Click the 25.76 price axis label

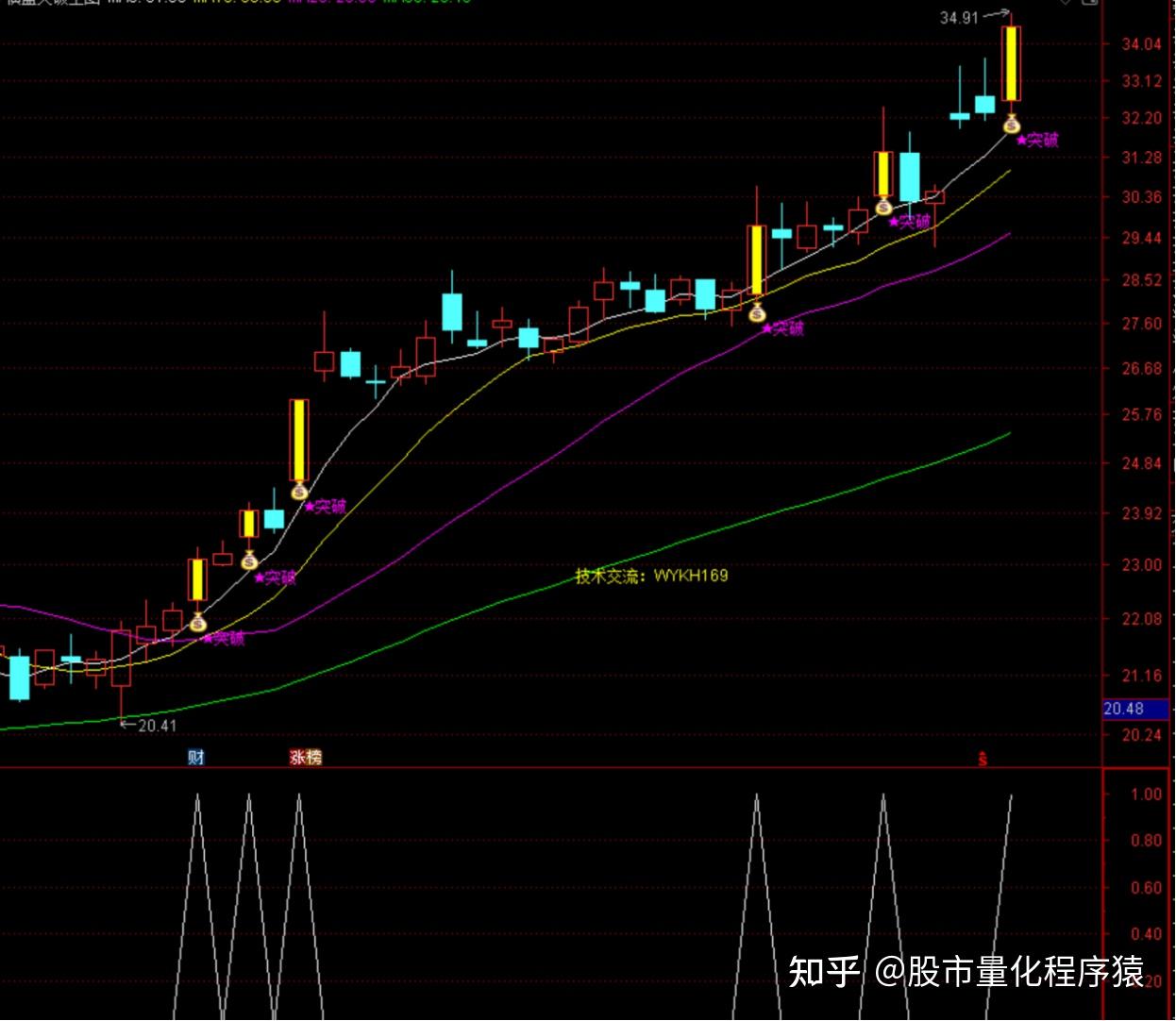coord(1141,415)
